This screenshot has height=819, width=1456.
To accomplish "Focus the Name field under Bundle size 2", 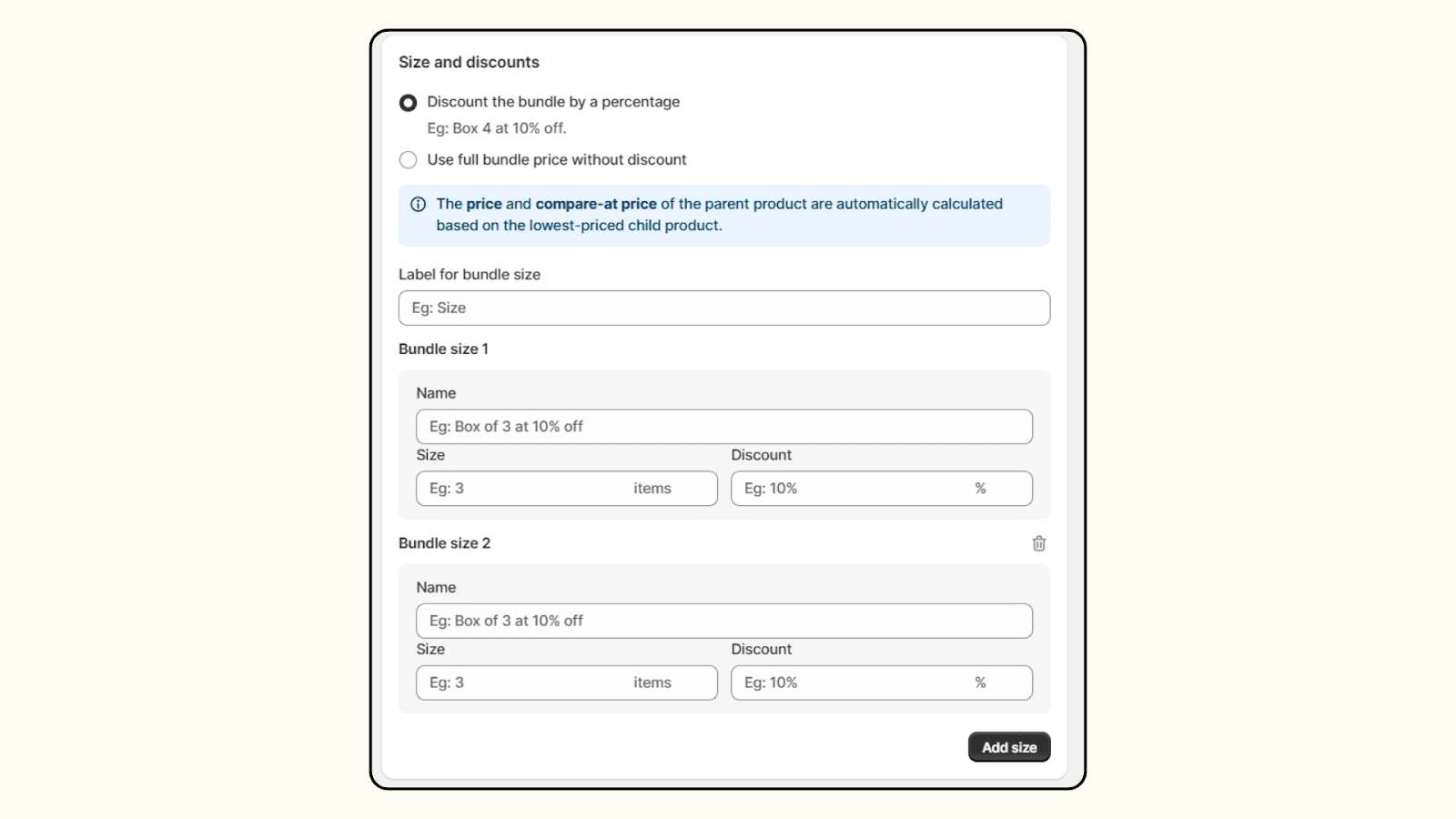I will tap(723, 621).
